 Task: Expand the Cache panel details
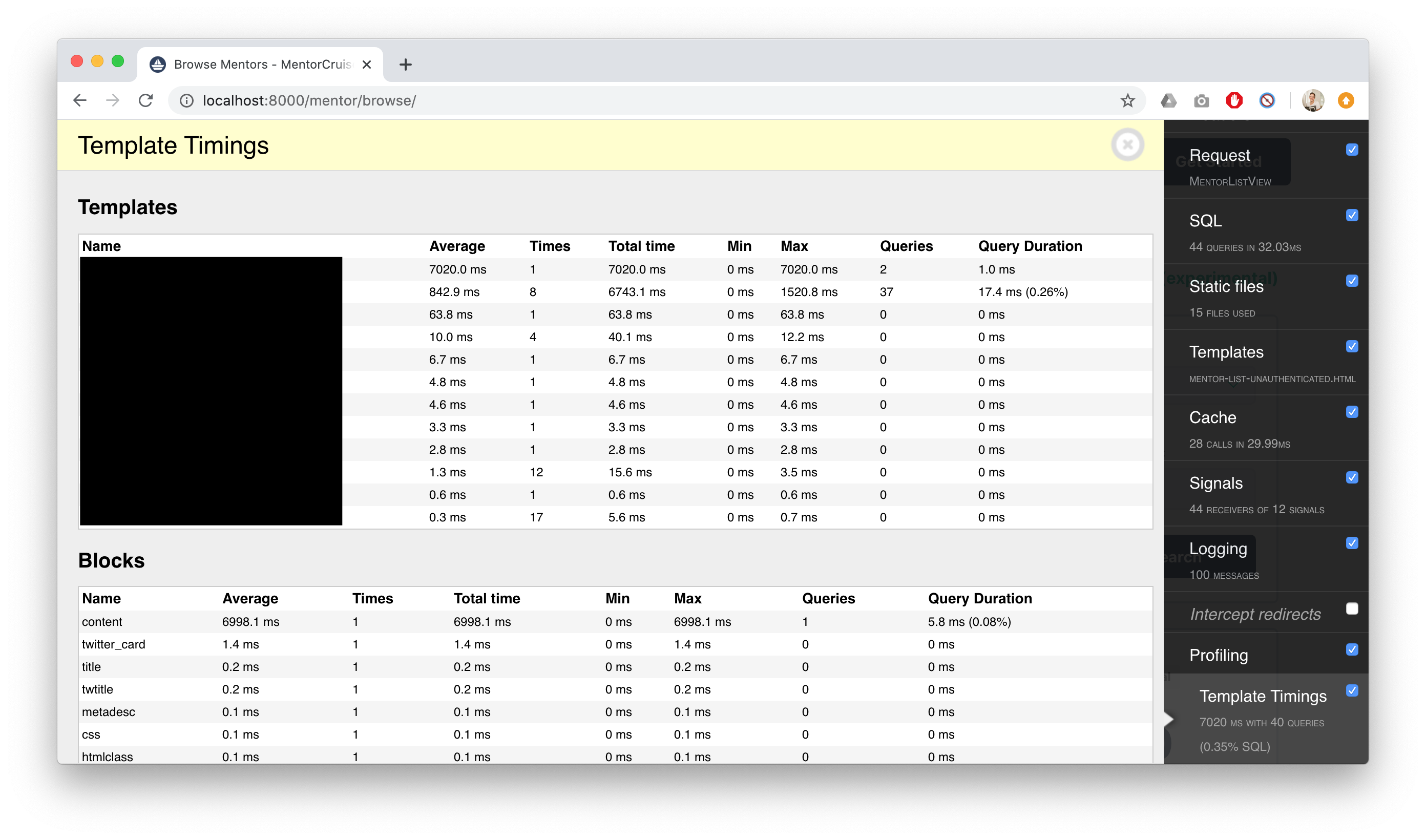click(1213, 418)
